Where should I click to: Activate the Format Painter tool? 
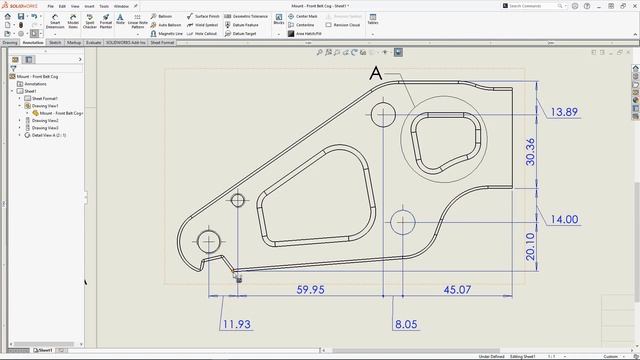point(106,21)
